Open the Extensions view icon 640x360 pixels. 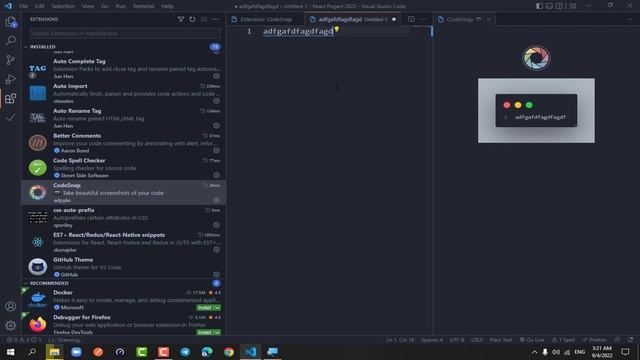pos(11,98)
